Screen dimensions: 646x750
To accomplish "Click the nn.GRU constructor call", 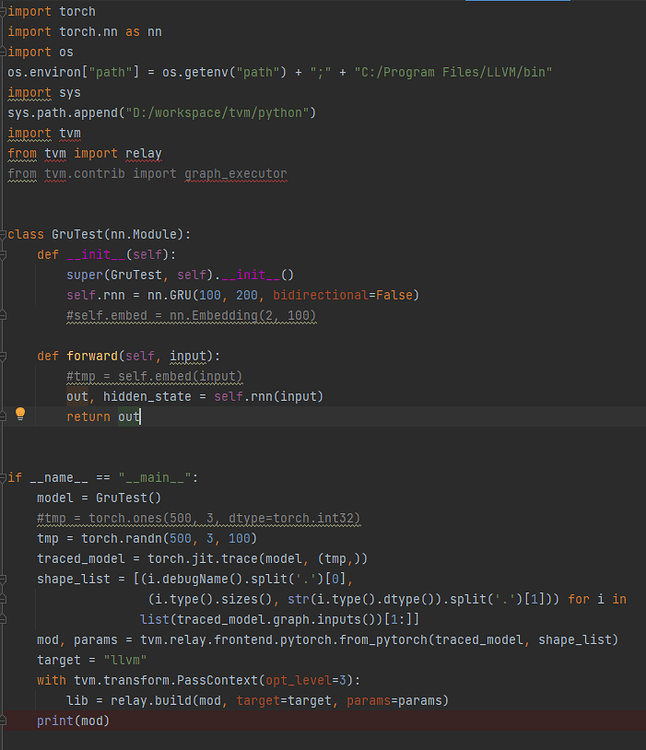I will (x=173, y=295).
